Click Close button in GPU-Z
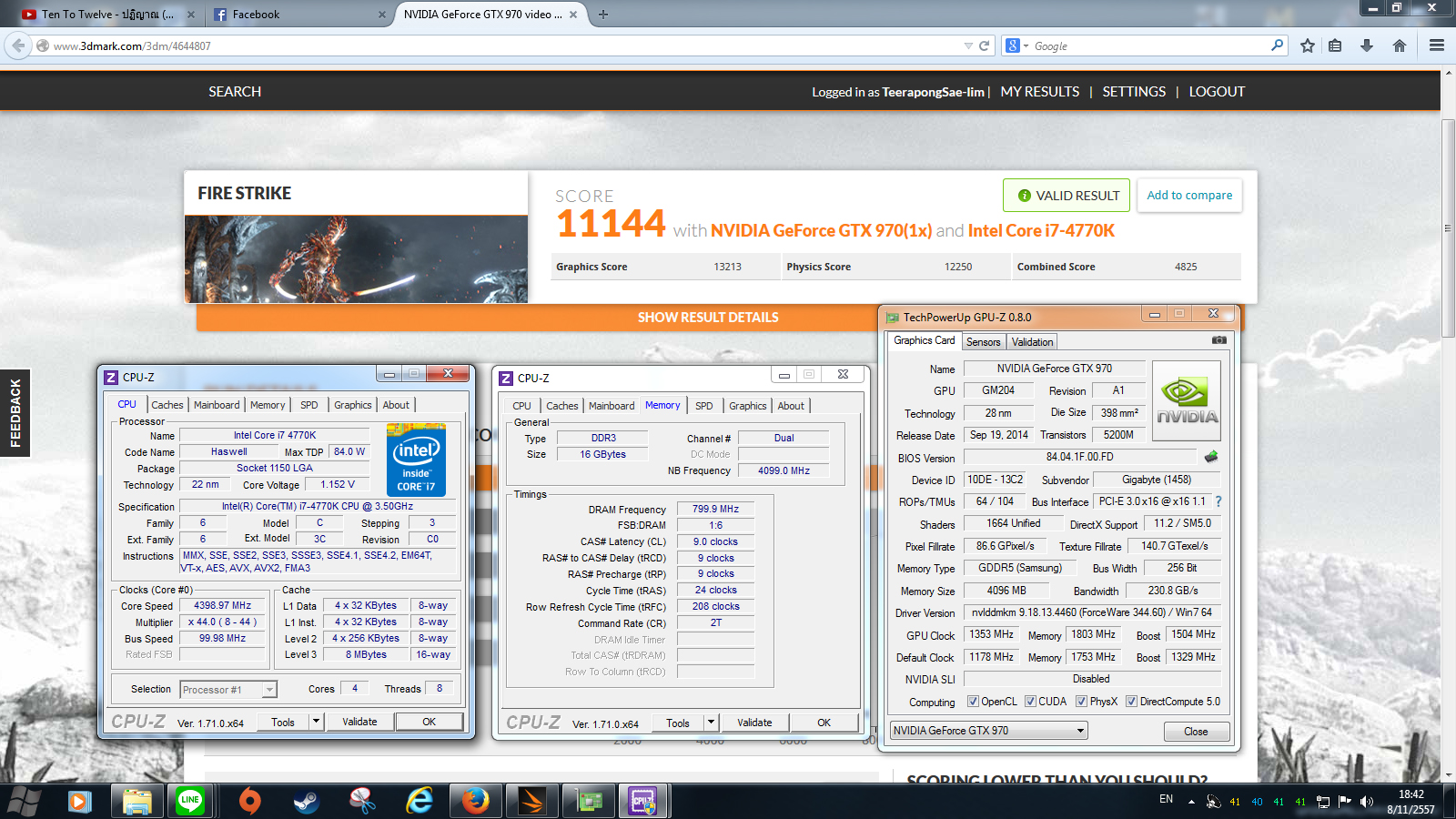Image resolution: width=1456 pixels, height=819 pixels. (1196, 732)
